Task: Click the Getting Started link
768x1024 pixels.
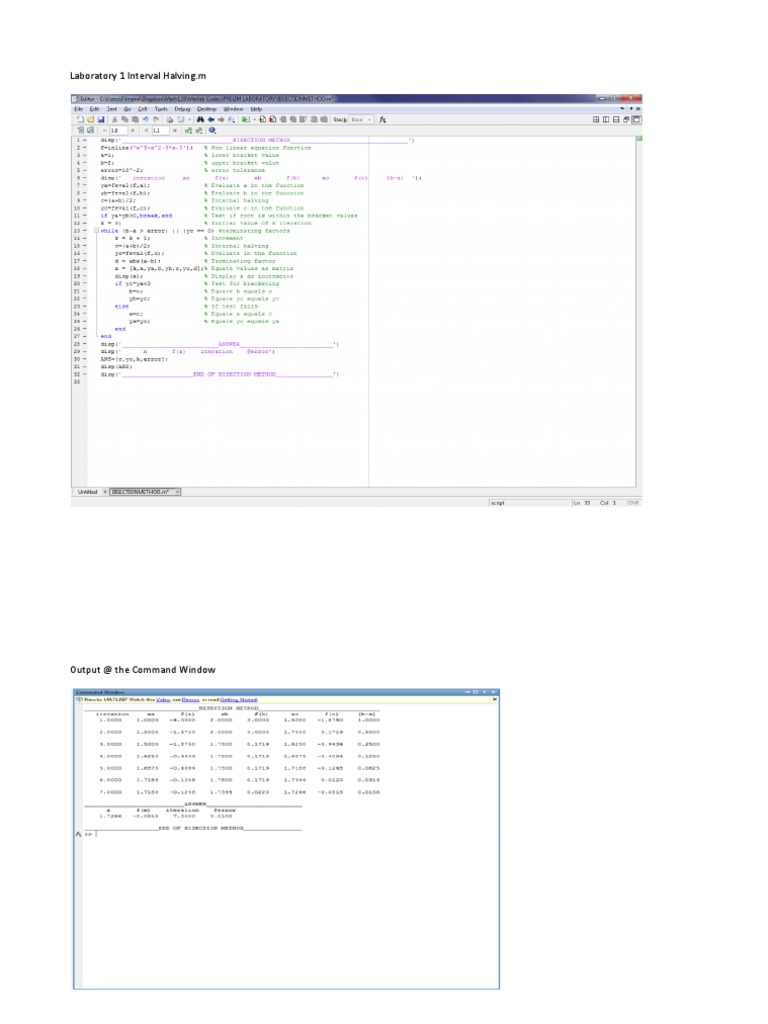Action: coord(239,699)
